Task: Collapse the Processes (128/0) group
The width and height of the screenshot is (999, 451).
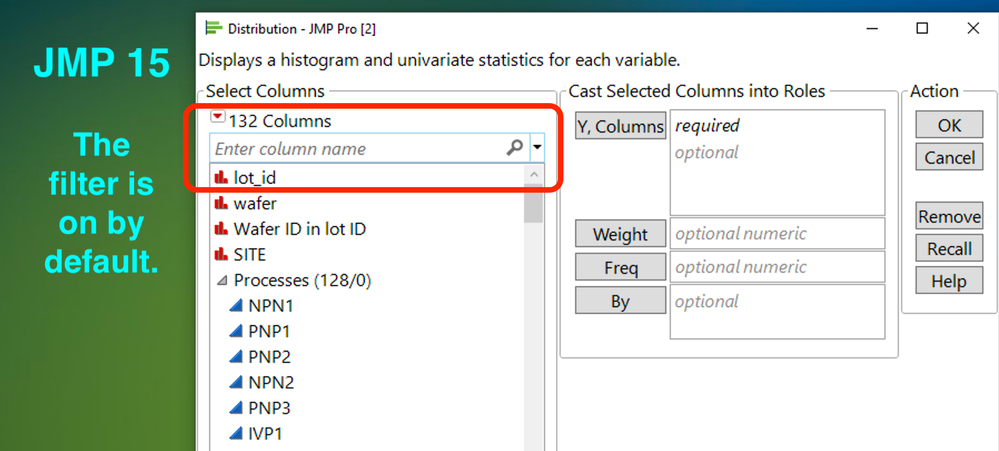Action: click(x=220, y=281)
